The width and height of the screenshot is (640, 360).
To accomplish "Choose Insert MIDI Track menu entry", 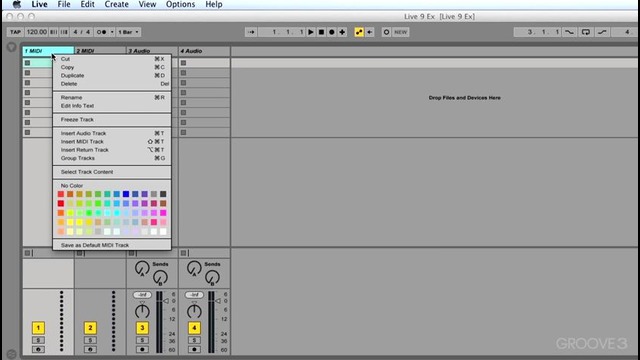I will (x=112, y=142).
